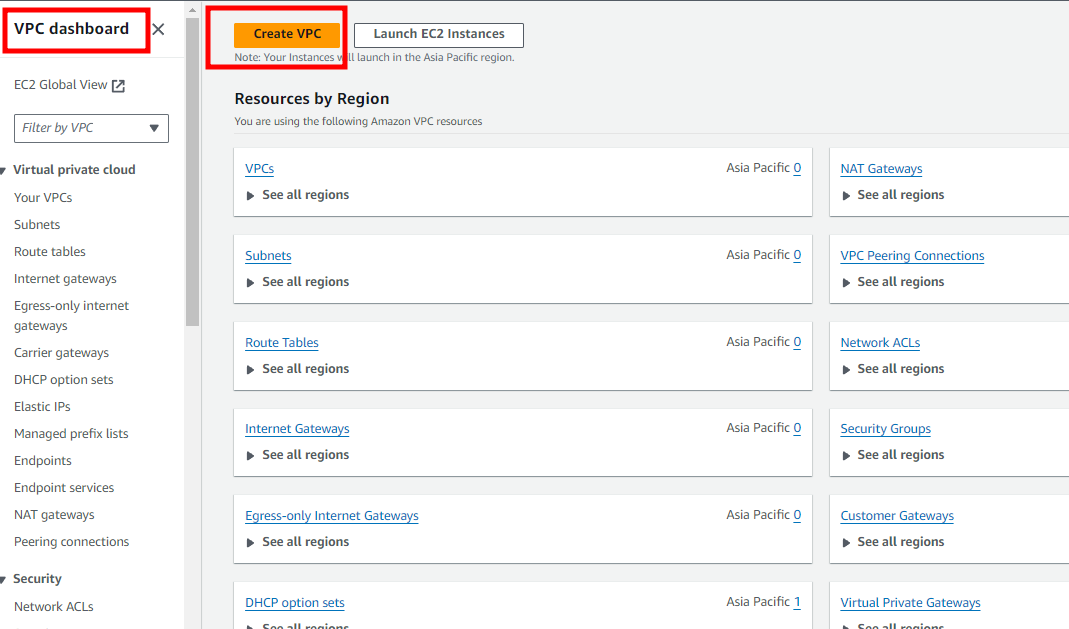Close the VPC dashboard navigation panel
1069x629 pixels.
[x=158, y=29]
